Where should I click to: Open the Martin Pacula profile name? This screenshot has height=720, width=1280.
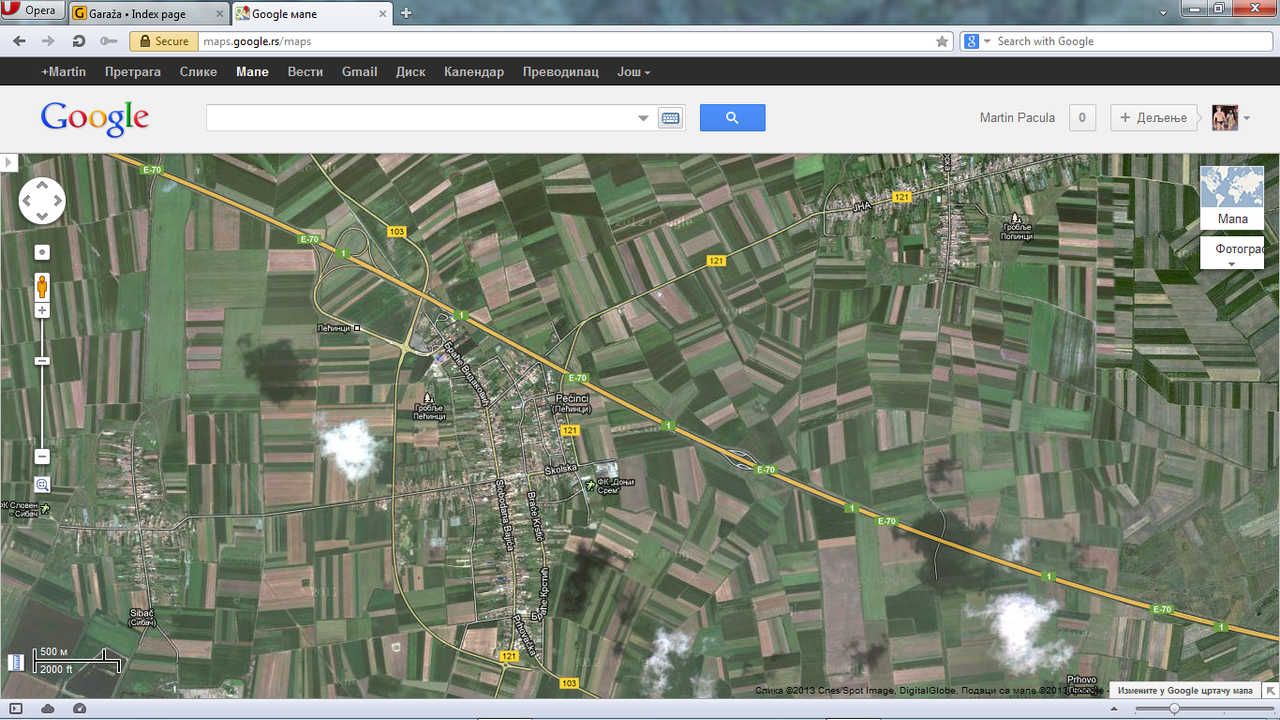pos(1017,118)
